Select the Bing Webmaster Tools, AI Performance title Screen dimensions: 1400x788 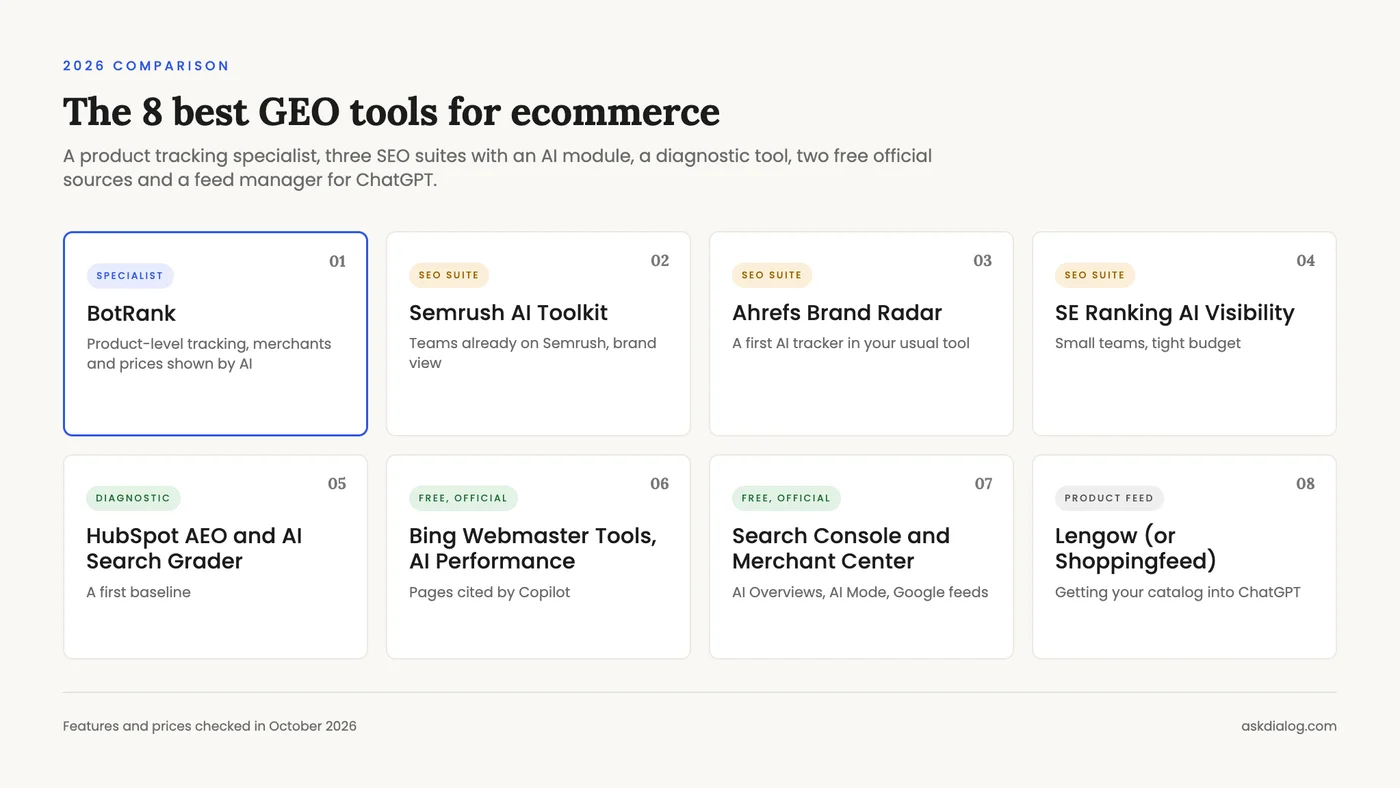532,548
